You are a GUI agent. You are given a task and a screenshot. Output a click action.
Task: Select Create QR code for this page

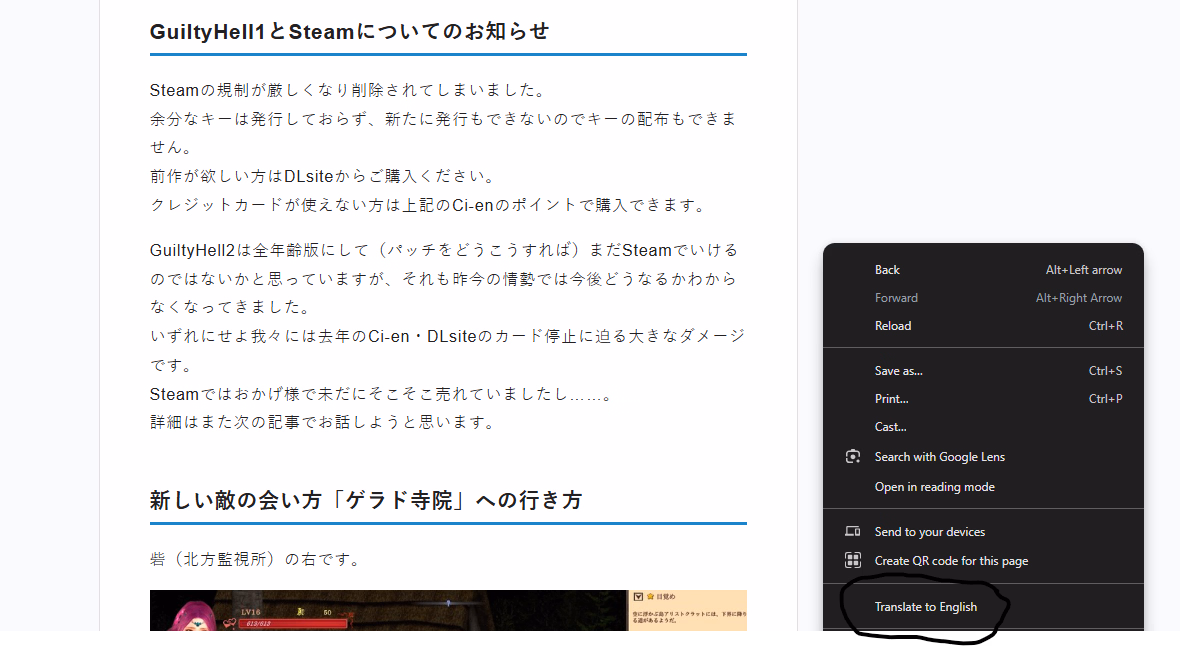click(x=950, y=561)
